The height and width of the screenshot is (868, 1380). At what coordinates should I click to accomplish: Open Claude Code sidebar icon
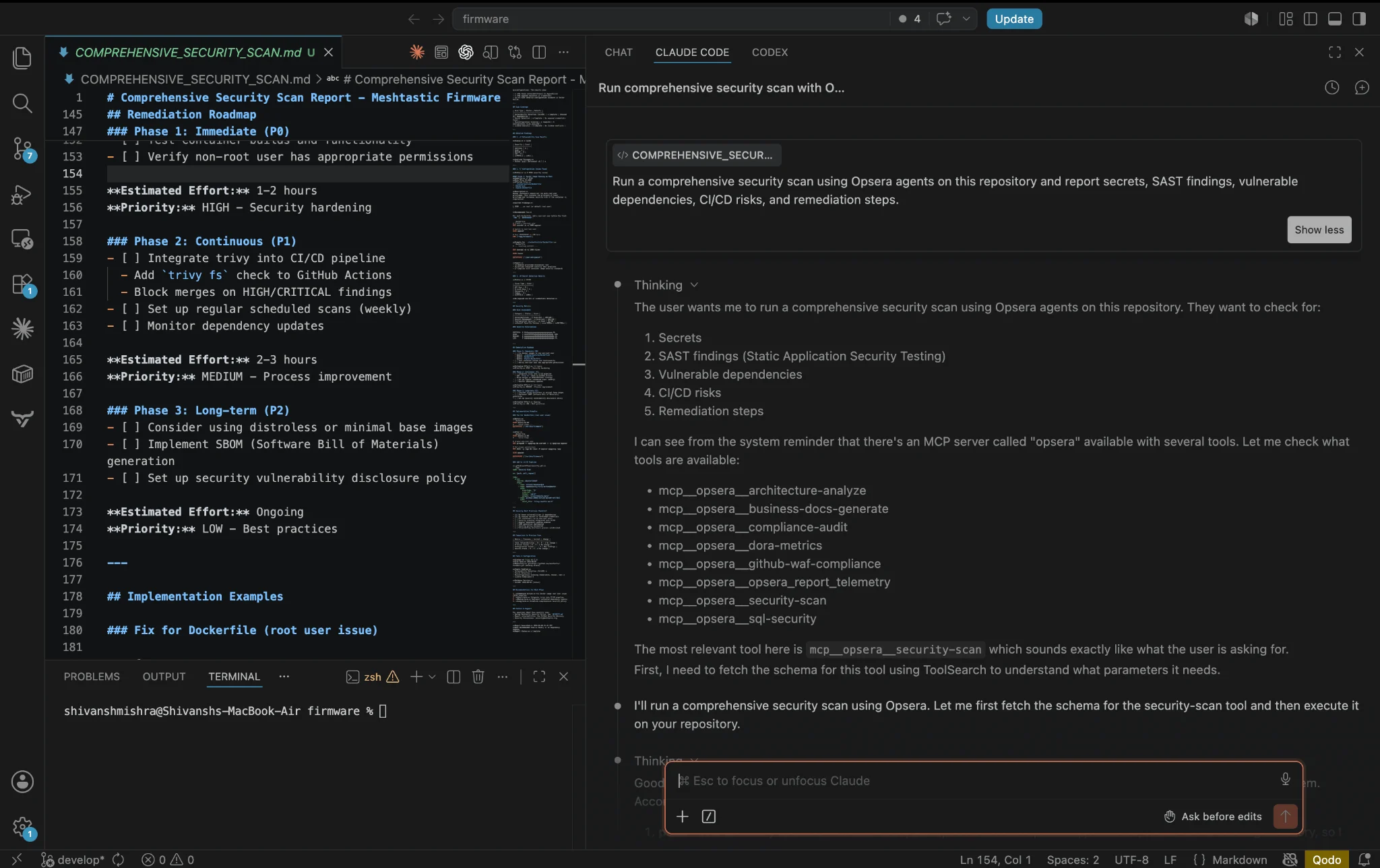pos(22,329)
